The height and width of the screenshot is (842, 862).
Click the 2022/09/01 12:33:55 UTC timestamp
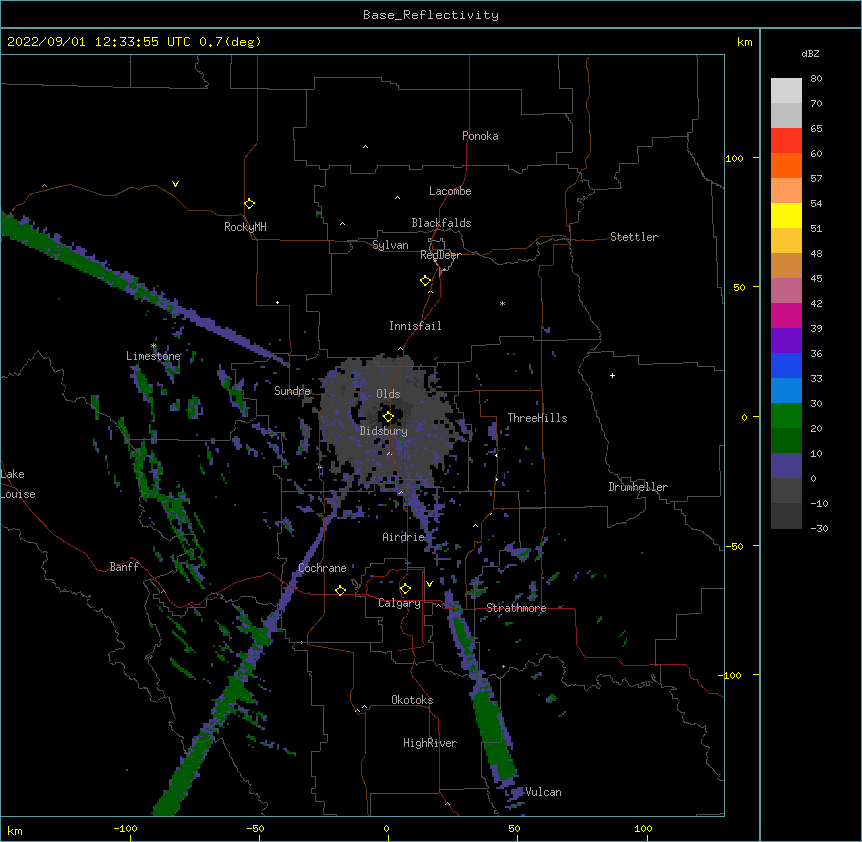[99, 42]
